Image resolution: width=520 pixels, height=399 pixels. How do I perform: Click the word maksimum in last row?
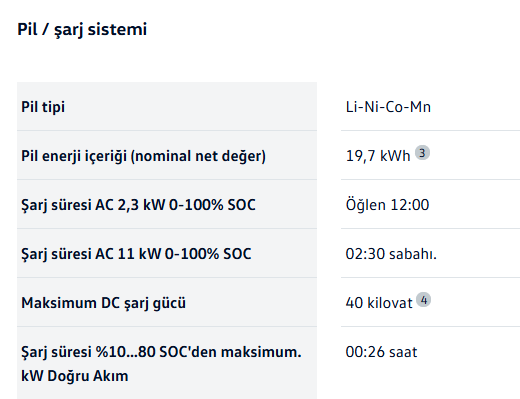coord(261,352)
